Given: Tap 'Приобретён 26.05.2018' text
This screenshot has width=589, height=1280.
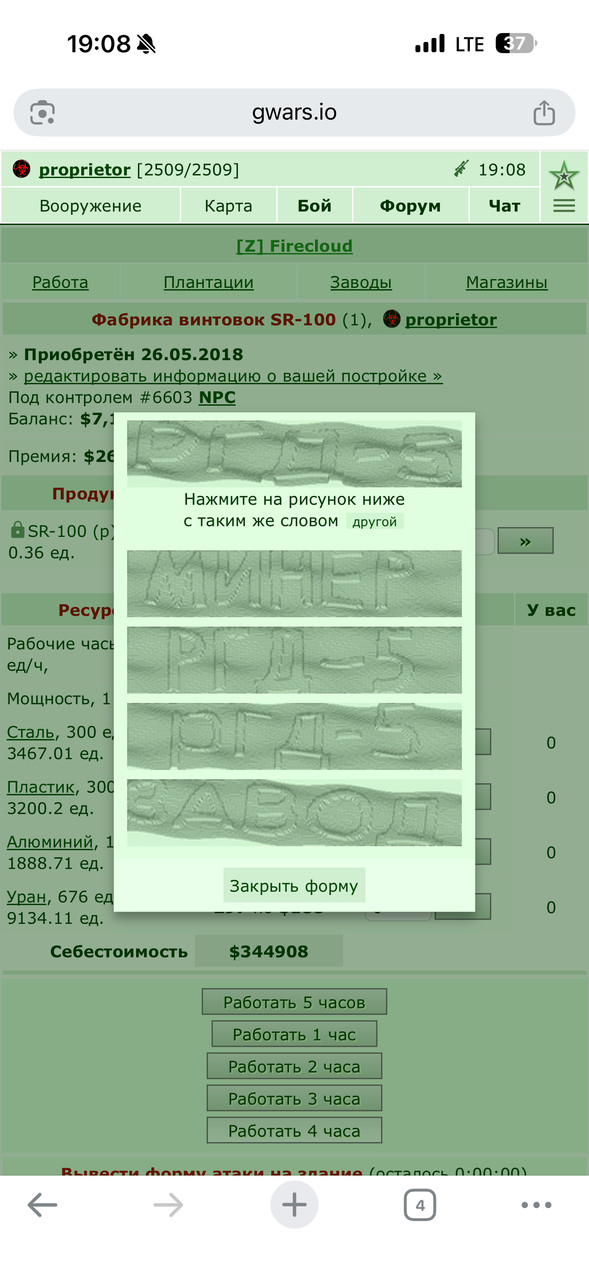Looking at the screenshot, I should click(x=133, y=355).
